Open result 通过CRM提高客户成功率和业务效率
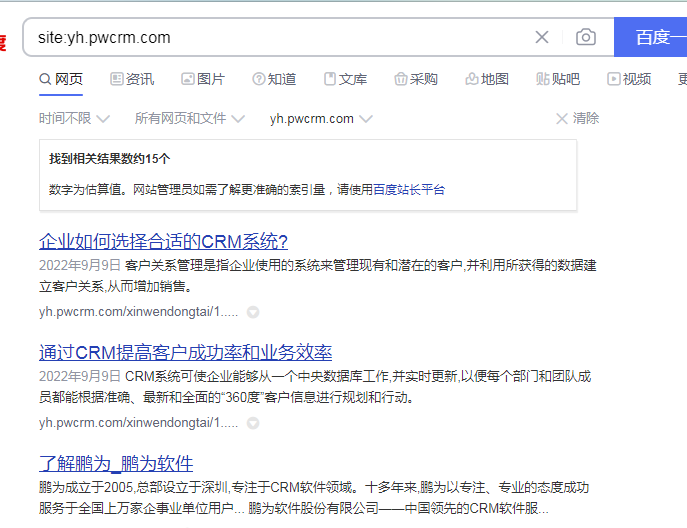Screen dimensions: 687x528 click(x=185, y=353)
